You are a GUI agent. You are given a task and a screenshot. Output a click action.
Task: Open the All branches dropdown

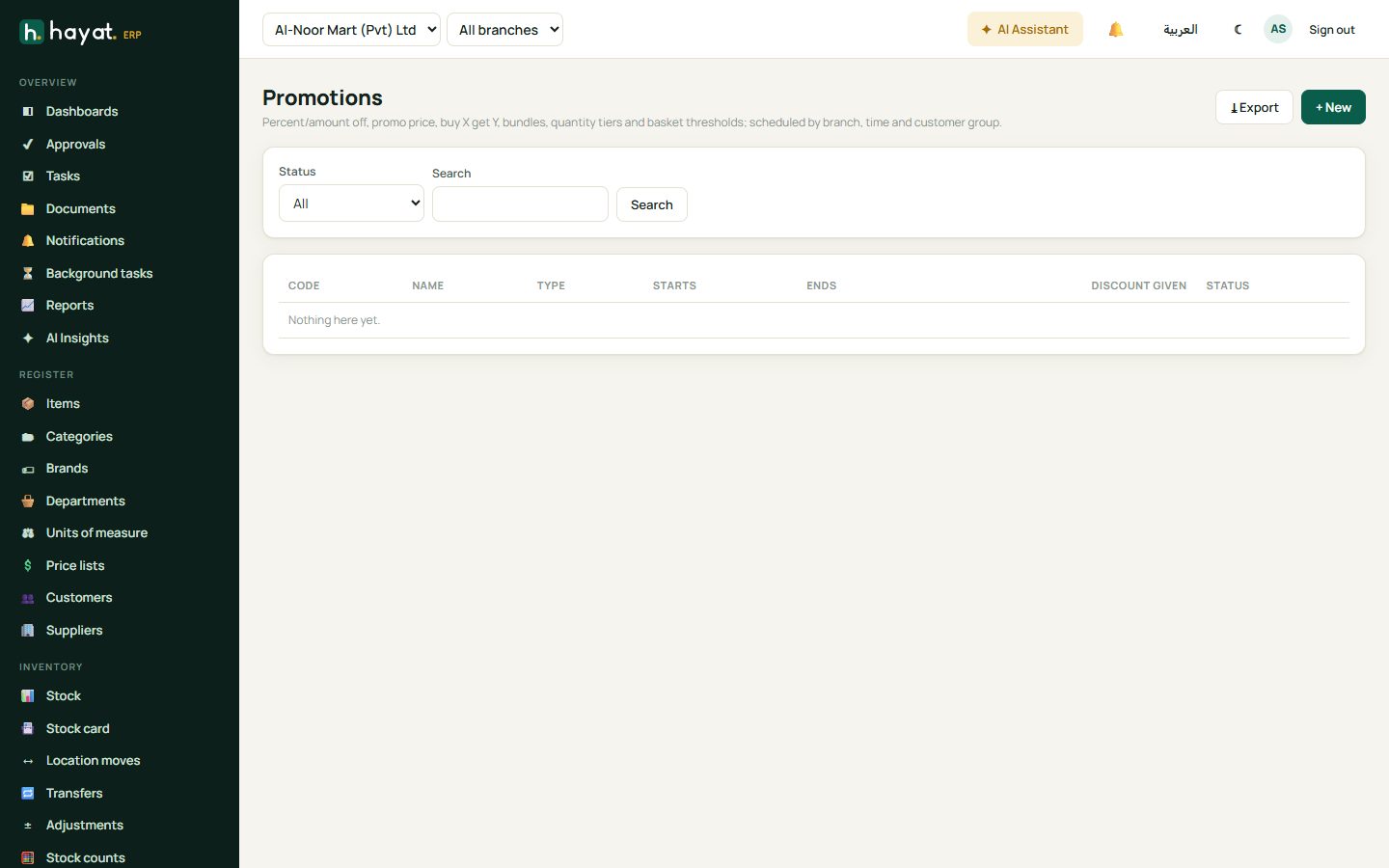click(504, 30)
